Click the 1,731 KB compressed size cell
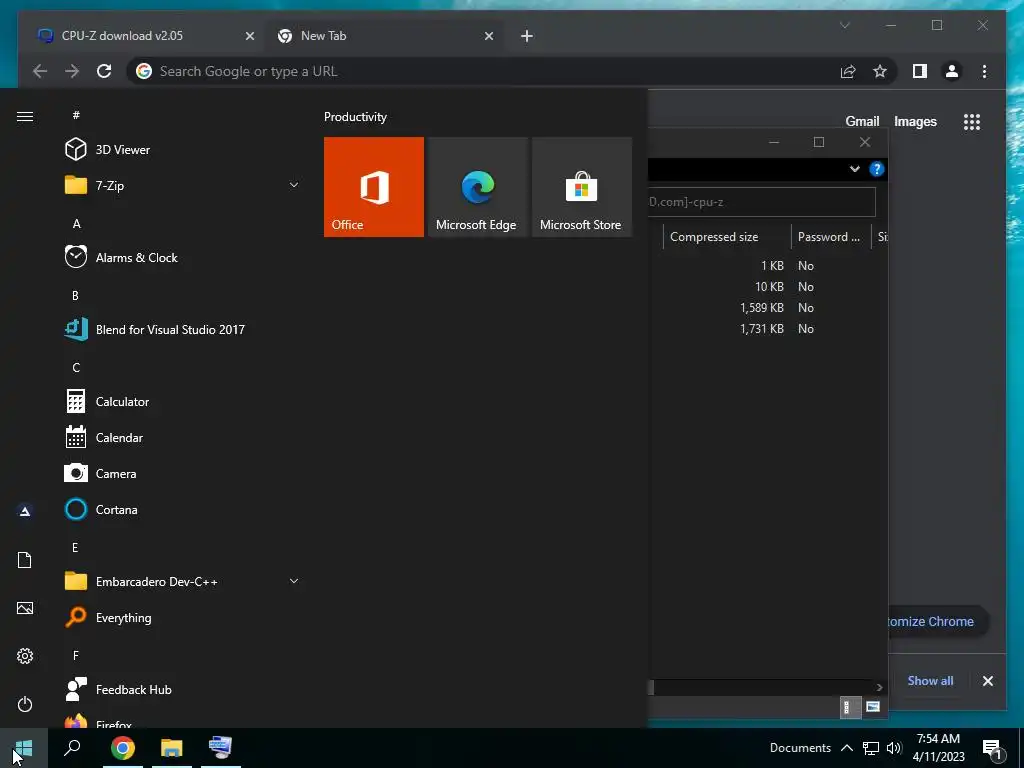 coord(761,328)
